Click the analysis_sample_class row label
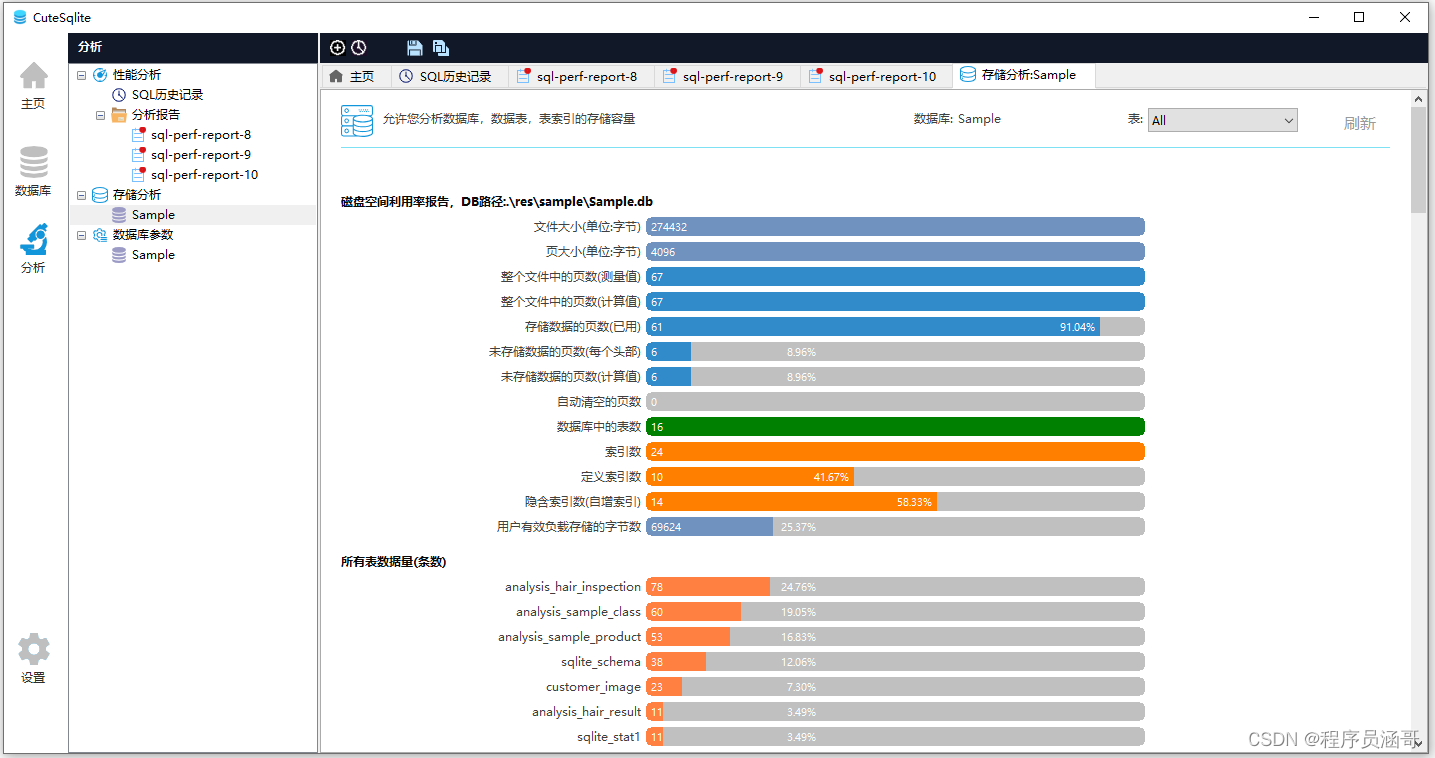Viewport: 1435px width, 758px height. (578, 612)
